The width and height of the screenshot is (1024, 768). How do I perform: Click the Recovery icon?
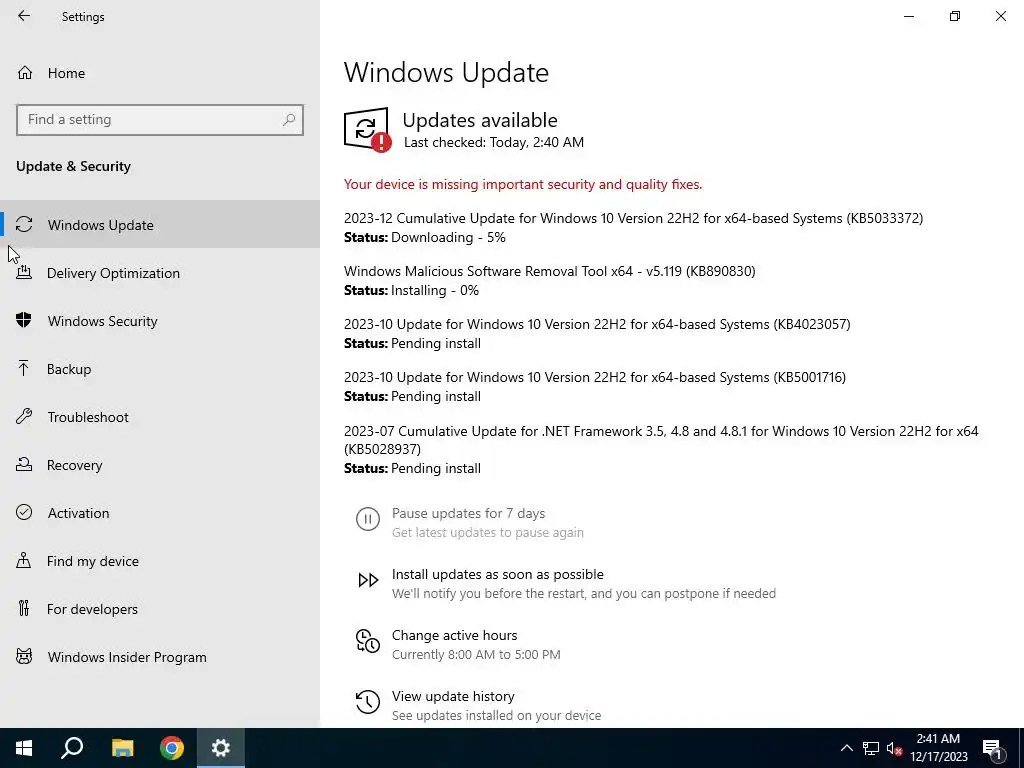pyautogui.click(x=24, y=464)
